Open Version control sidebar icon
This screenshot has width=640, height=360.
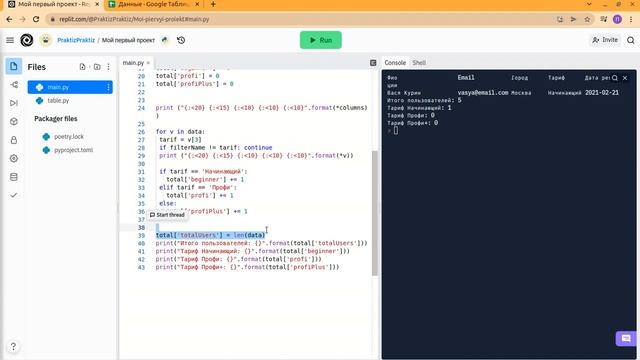pyautogui.click(x=14, y=84)
